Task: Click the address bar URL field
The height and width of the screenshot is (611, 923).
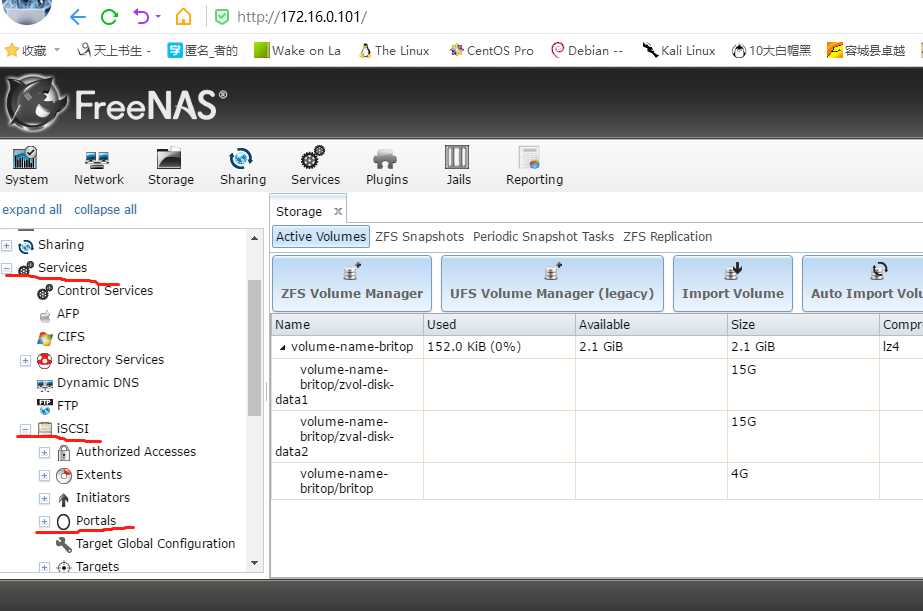Action: click(x=302, y=16)
